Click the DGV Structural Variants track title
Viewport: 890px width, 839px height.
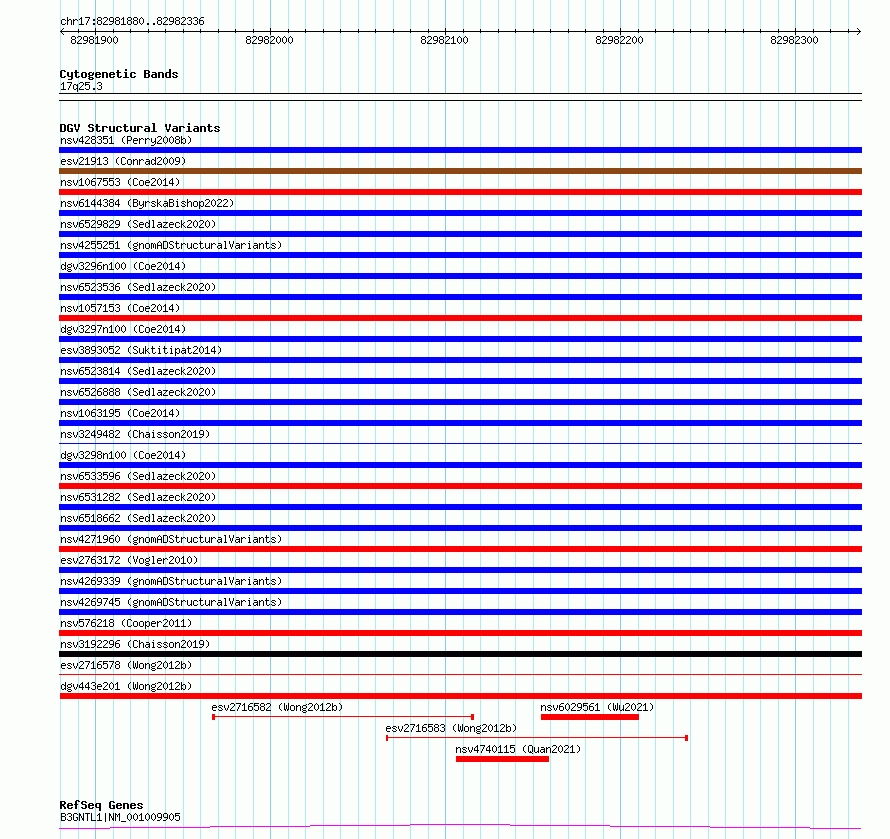pyautogui.click(x=140, y=128)
